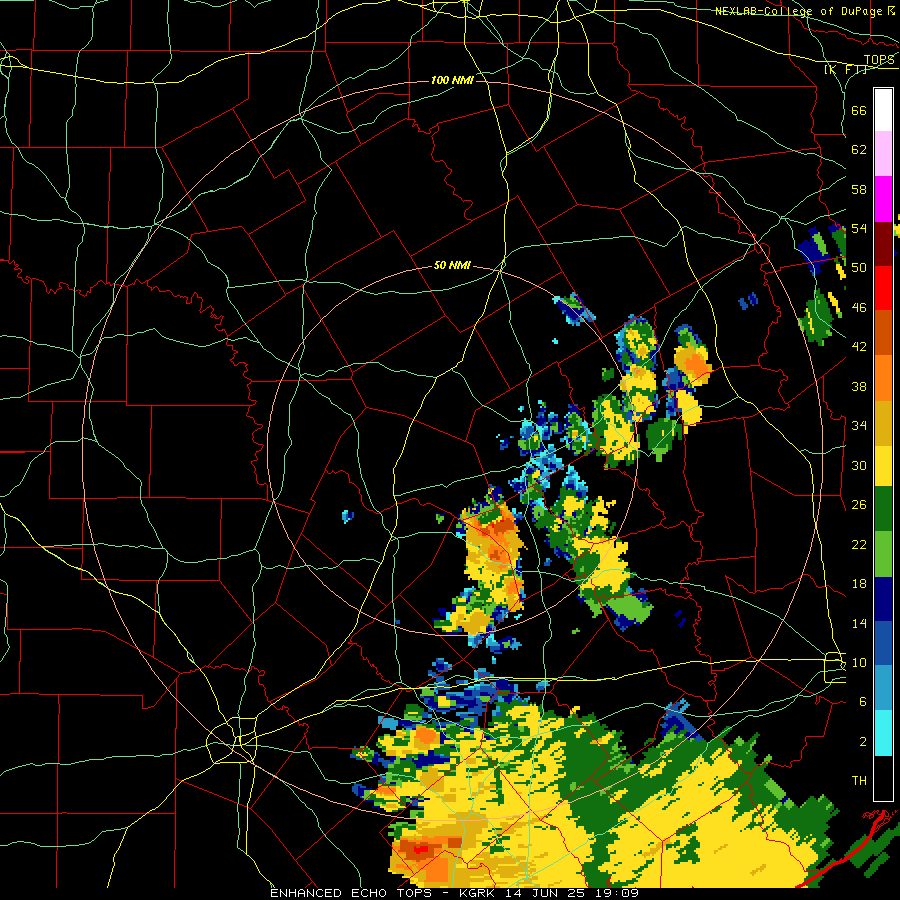Click the "62" legend value
The image size is (900, 900).
pyautogui.click(x=859, y=150)
